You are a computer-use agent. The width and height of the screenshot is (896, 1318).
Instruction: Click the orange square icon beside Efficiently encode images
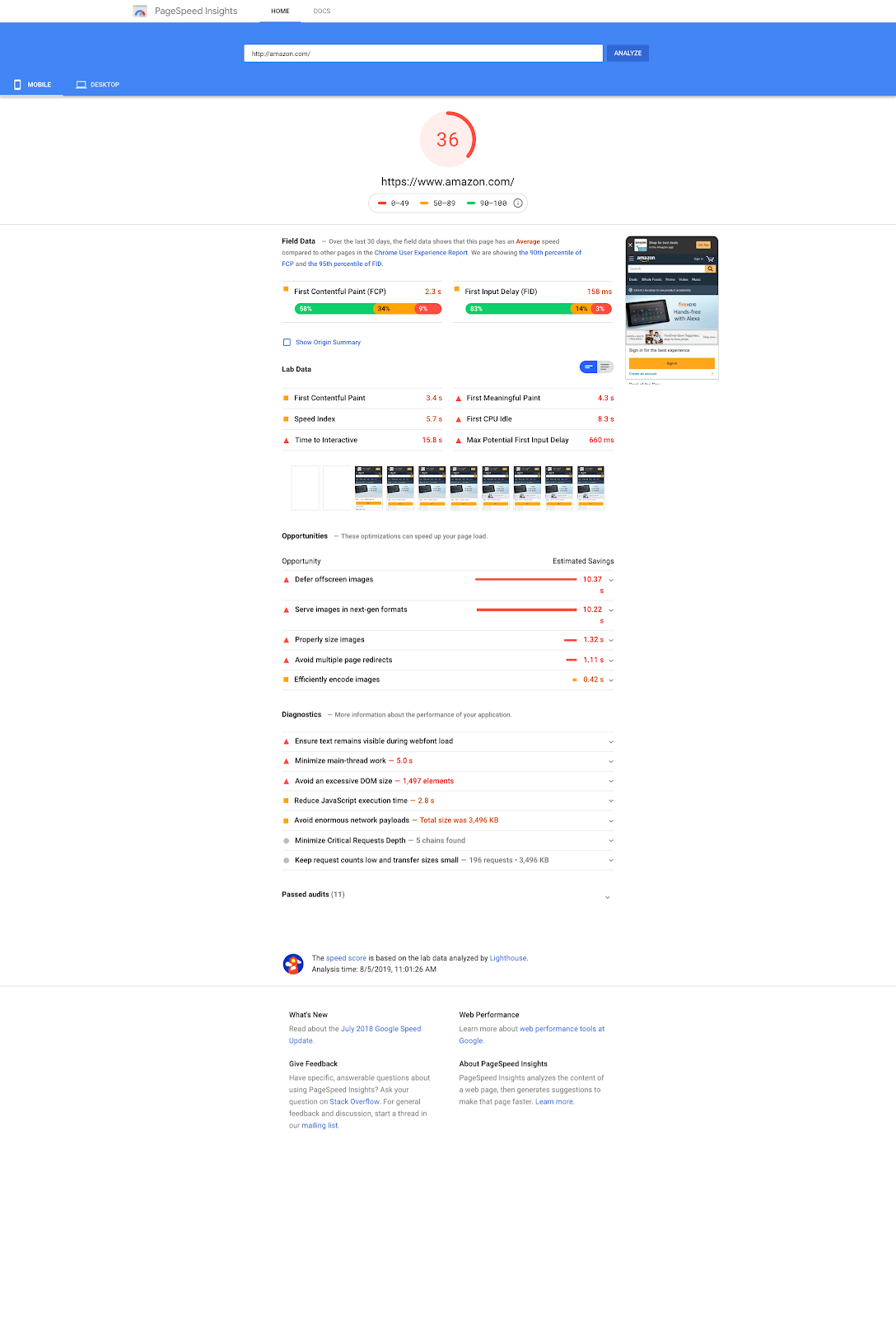pyautogui.click(x=287, y=680)
